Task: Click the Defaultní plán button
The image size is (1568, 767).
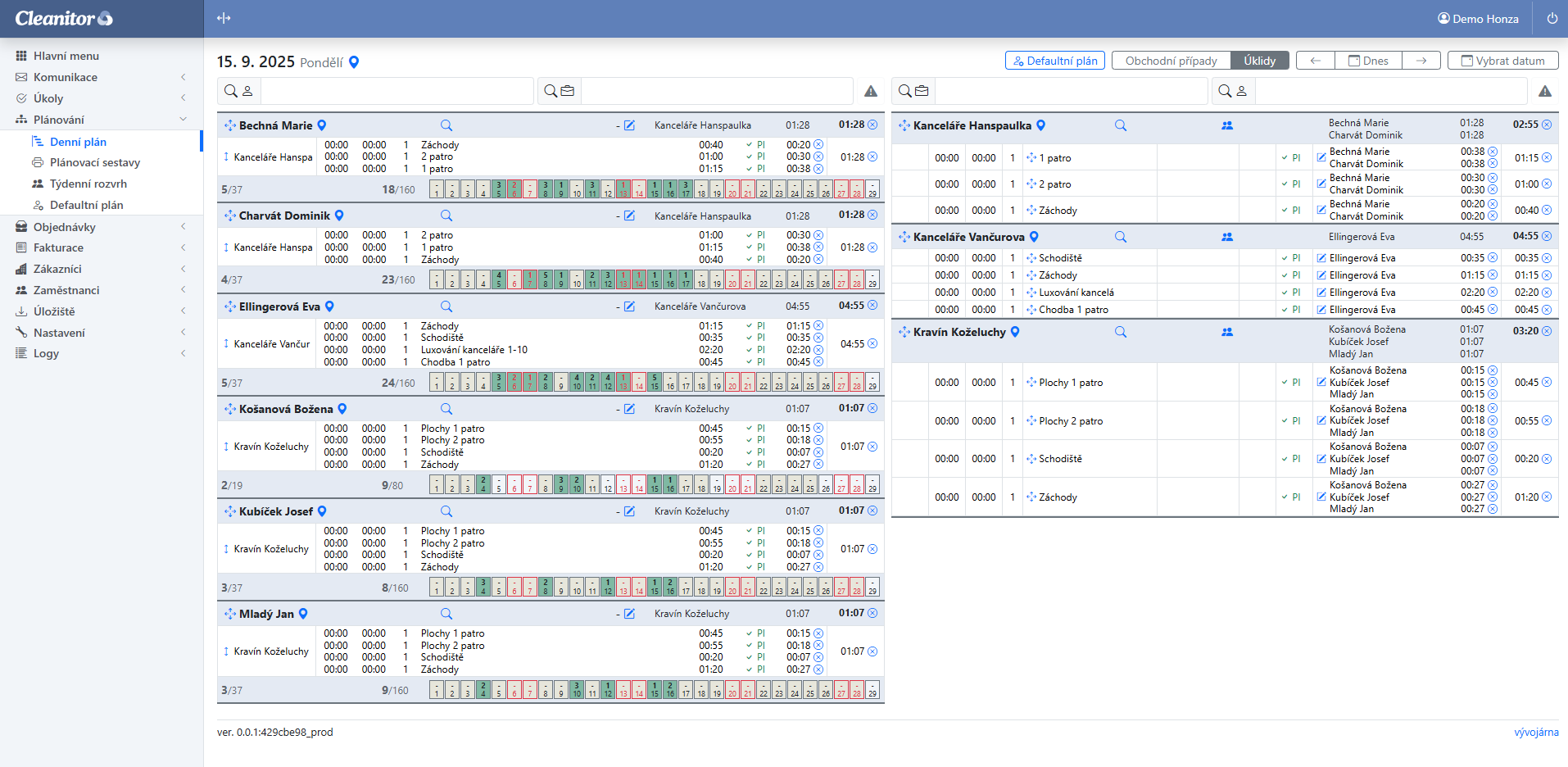Action: (1054, 61)
